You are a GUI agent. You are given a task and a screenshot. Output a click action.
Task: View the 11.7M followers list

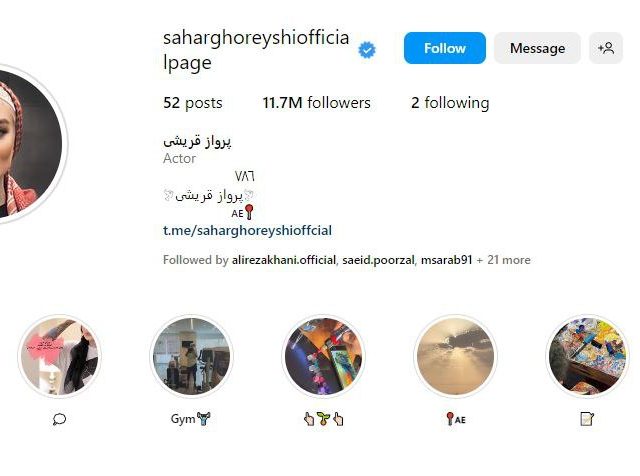pos(316,102)
